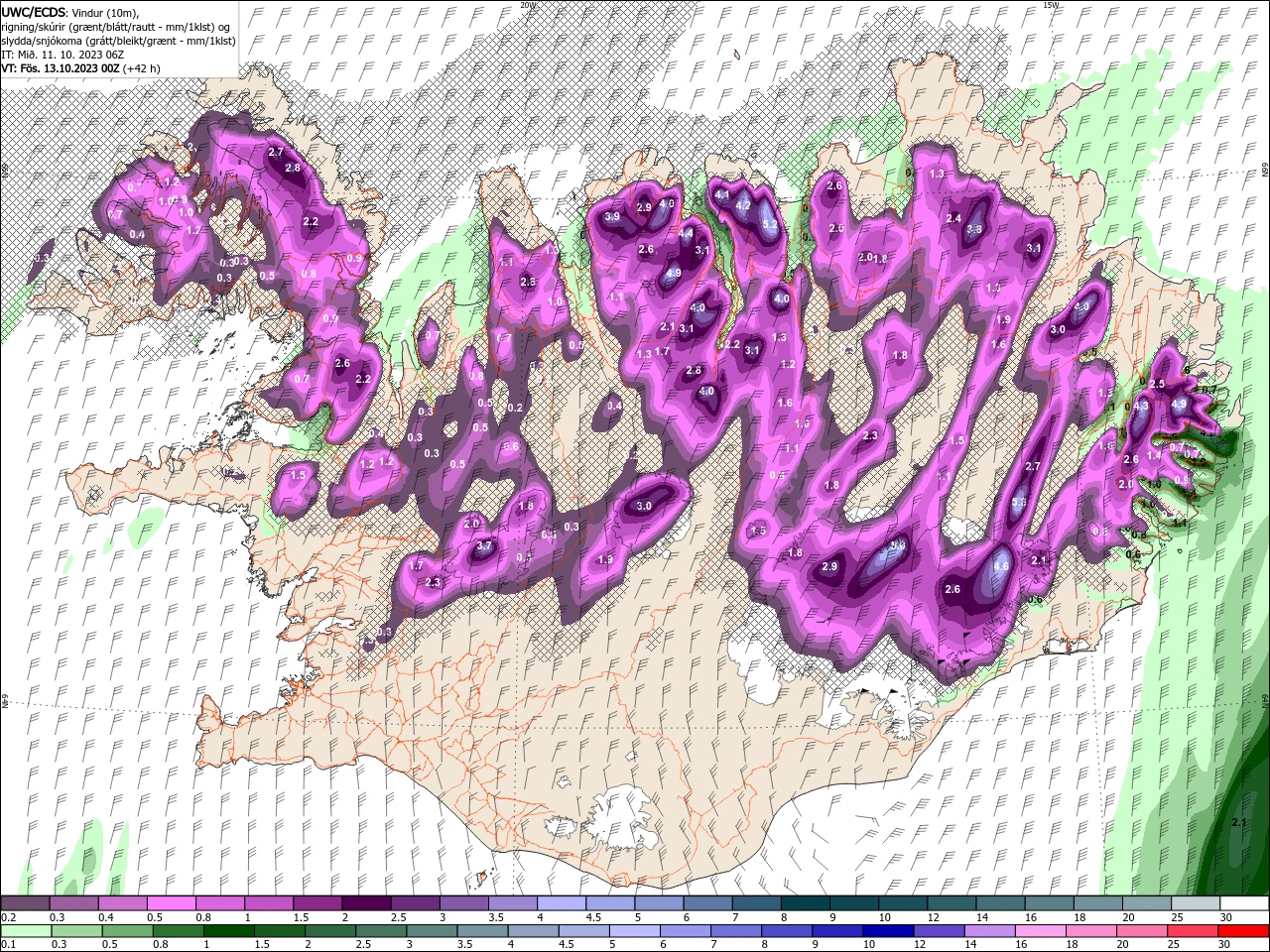1270x952 pixels.
Task: Pick the lavender 4 swatch in snow legend
Action: (x=562, y=903)
